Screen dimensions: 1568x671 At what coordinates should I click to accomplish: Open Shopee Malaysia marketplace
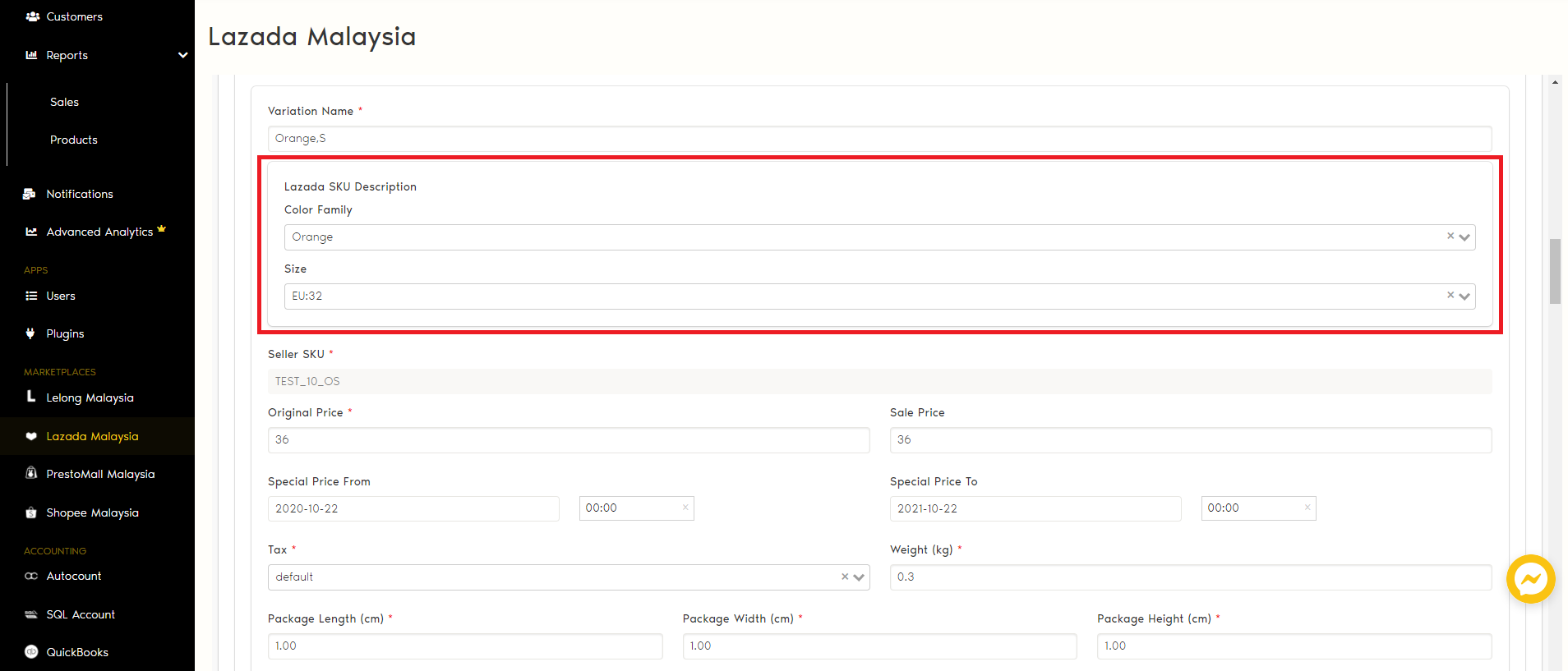pos(92,512)
